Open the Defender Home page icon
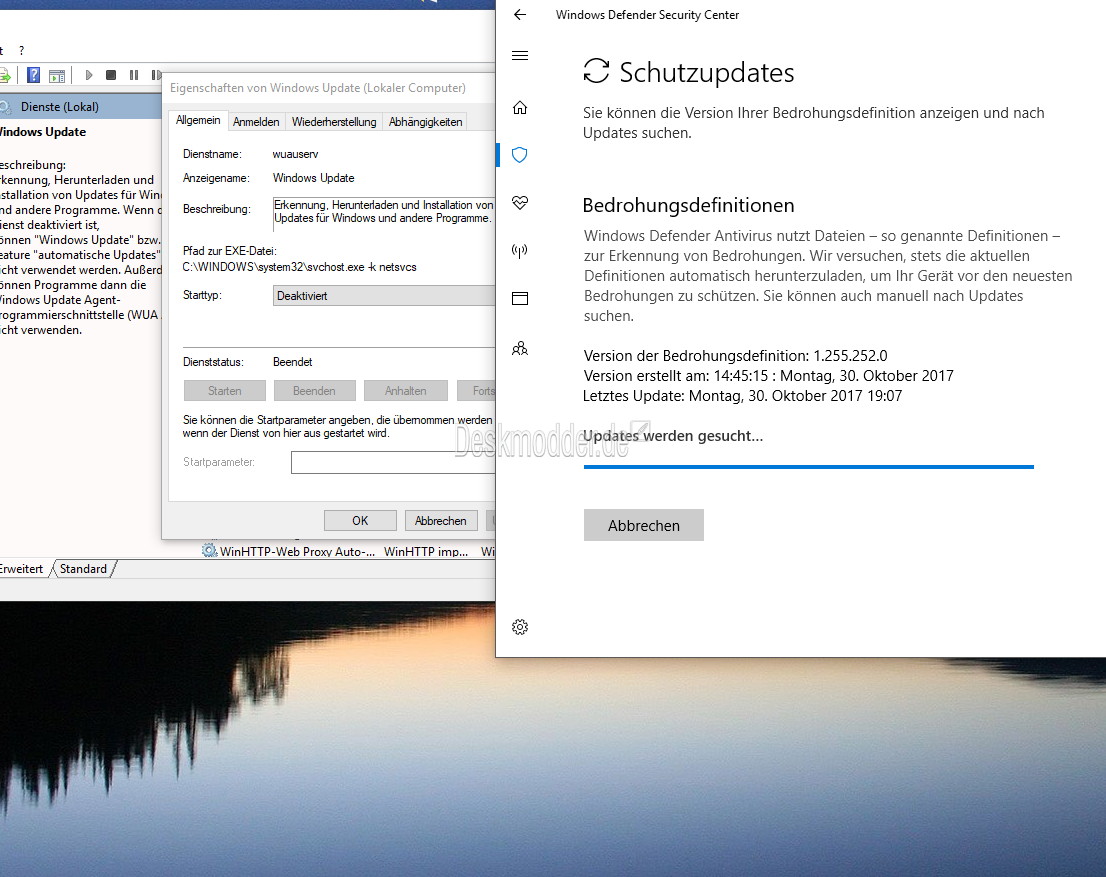The width and height of the screenshot is (1106, 877). 520,108
